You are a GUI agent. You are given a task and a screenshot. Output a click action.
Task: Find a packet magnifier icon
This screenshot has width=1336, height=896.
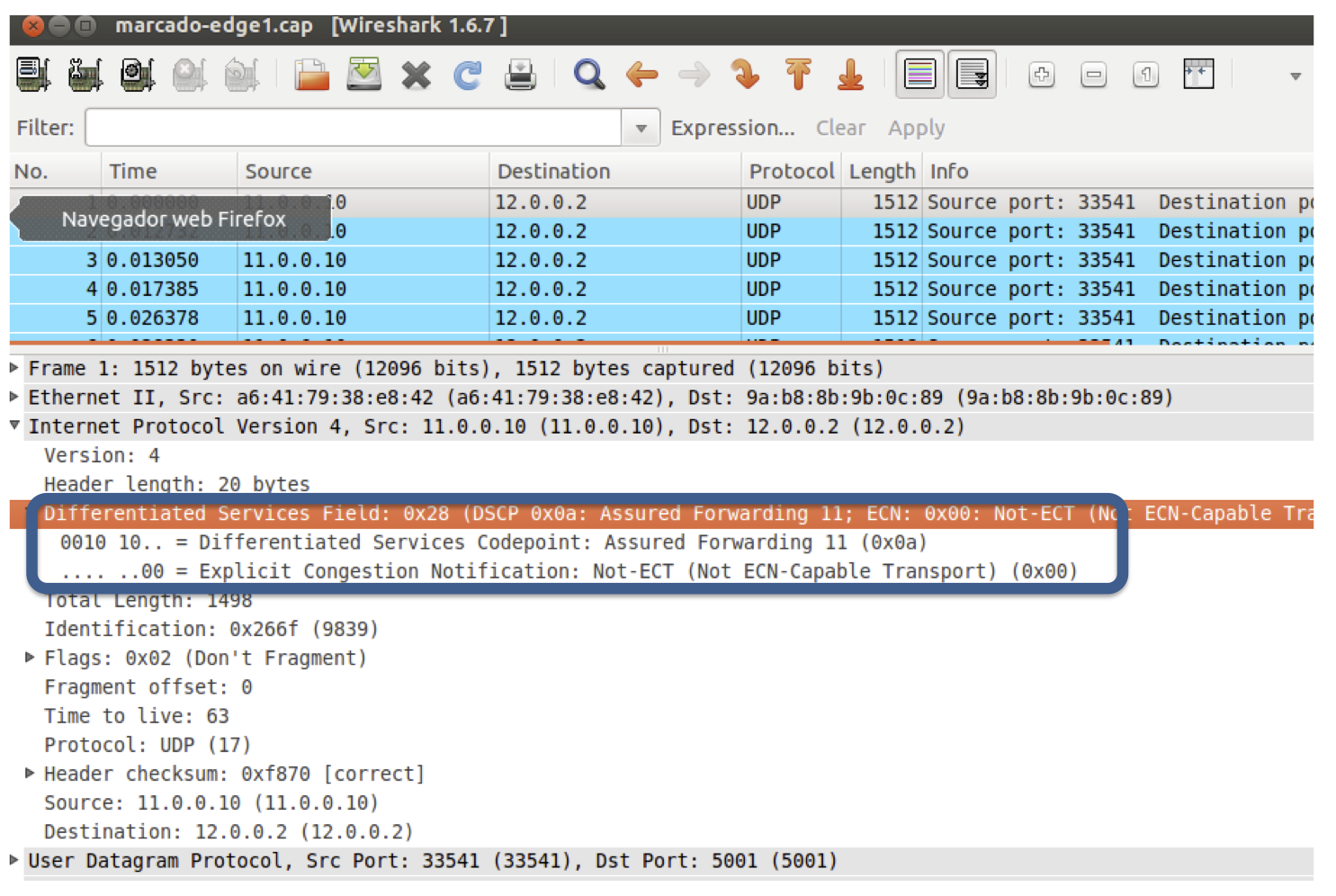[x=589, y=75]
